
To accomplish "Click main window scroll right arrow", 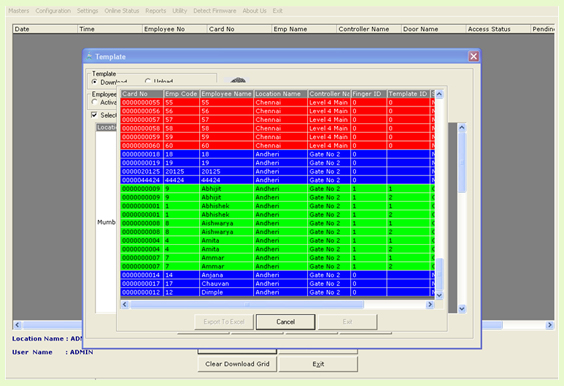I will tap(550, 325).
